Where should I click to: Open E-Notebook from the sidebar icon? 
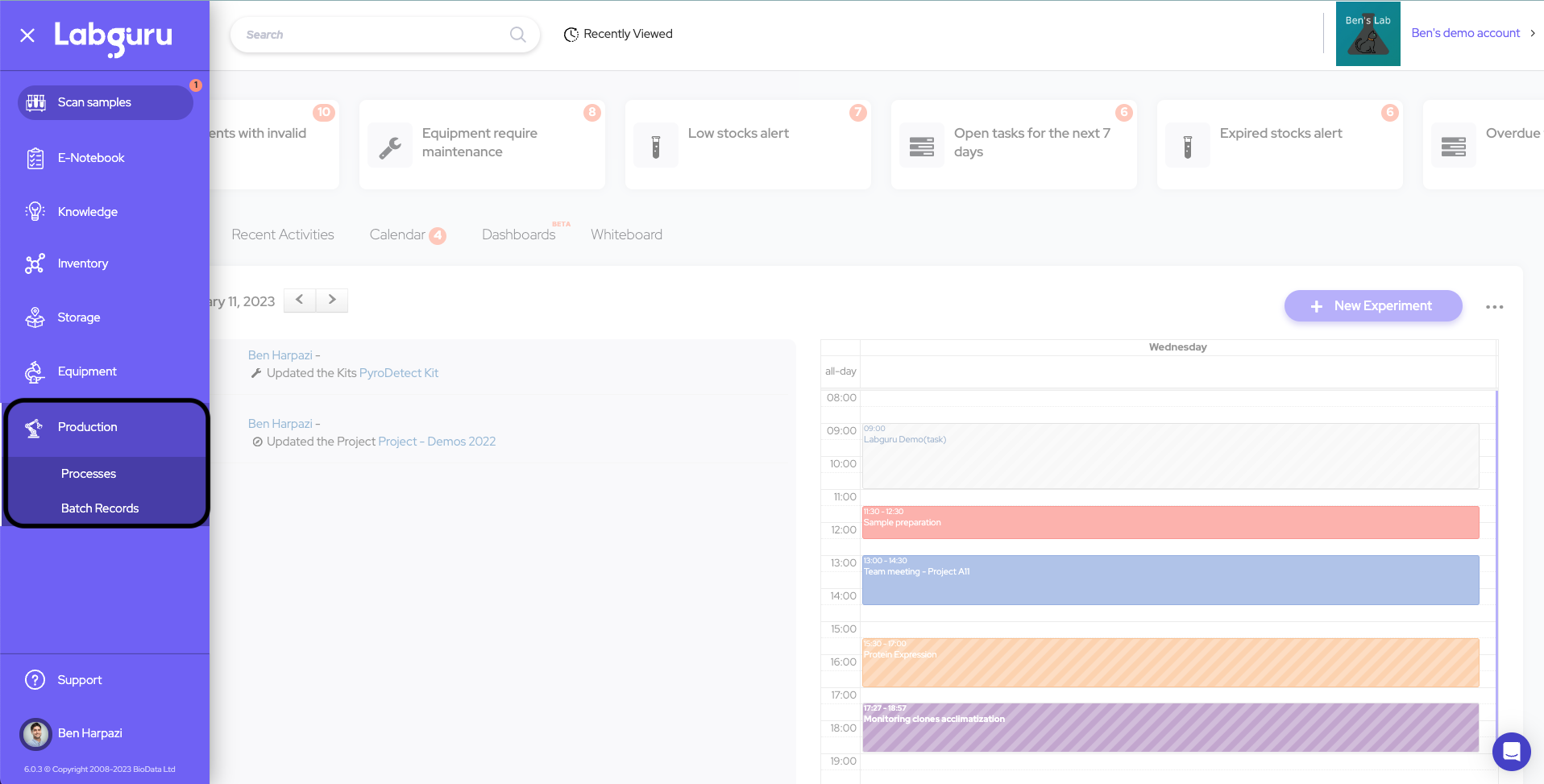(x=35, y=159)
